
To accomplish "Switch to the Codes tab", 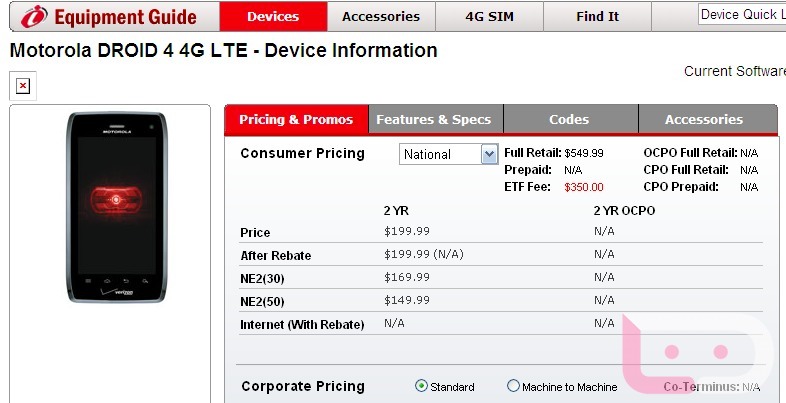I will [569, 119].
